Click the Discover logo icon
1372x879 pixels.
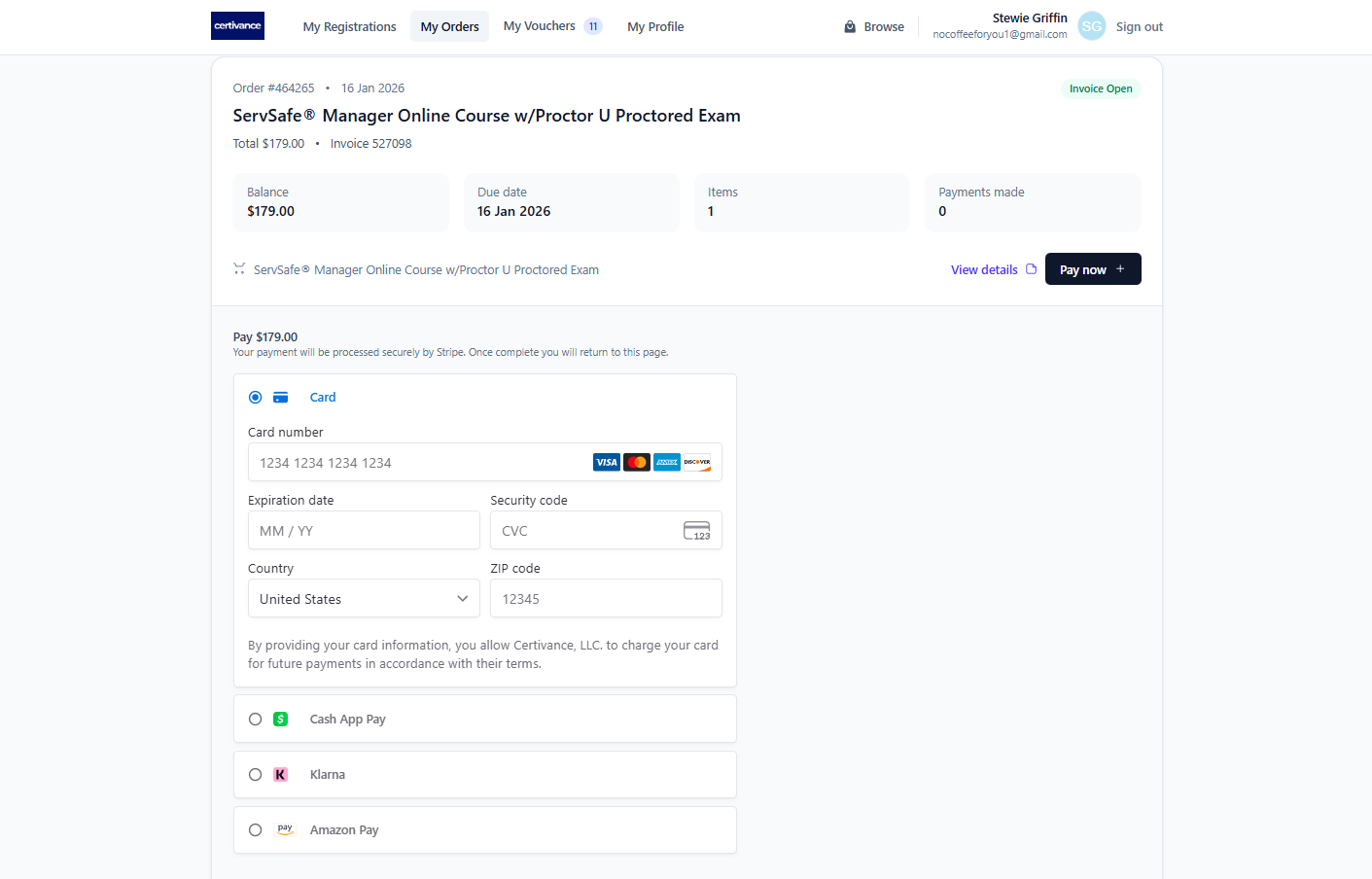697,462
